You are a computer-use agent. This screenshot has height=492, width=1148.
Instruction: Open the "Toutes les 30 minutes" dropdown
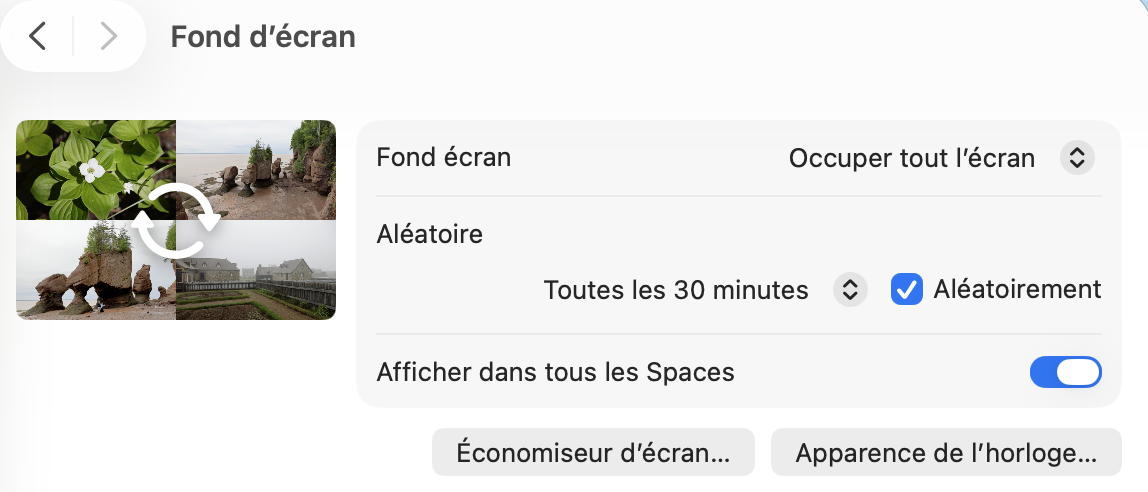click(676, 290)
